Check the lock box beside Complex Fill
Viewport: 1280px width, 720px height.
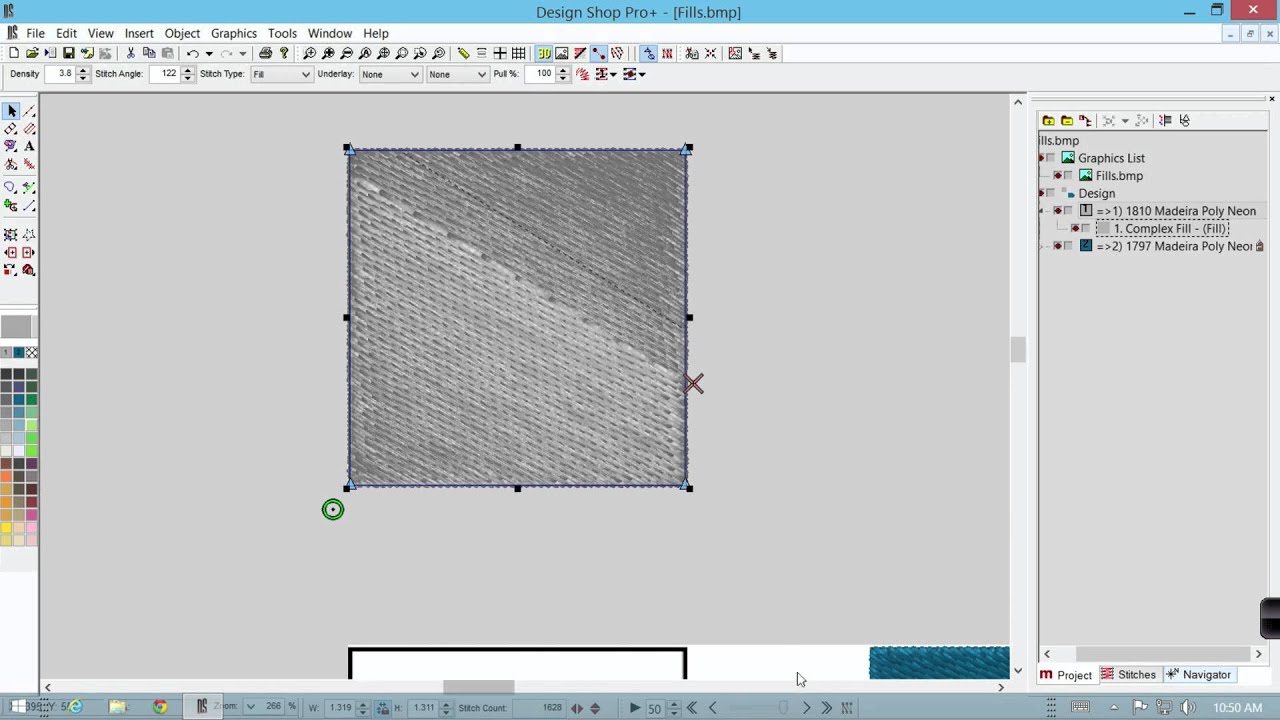1086,229
